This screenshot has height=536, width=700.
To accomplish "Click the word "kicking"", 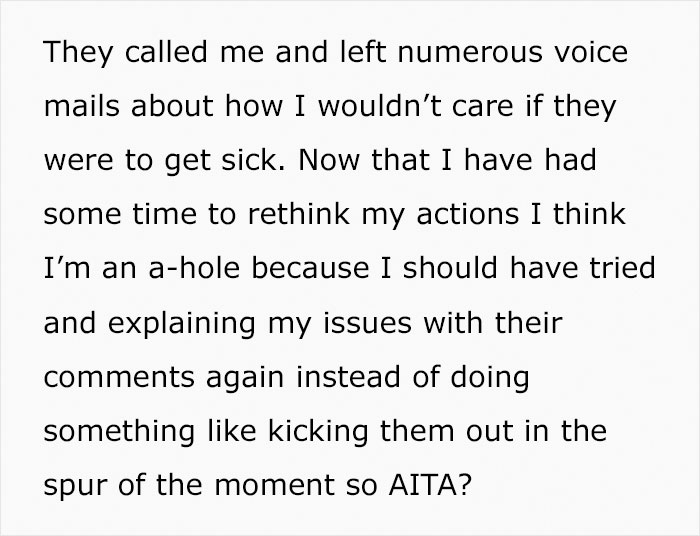I will coord(318,433).
